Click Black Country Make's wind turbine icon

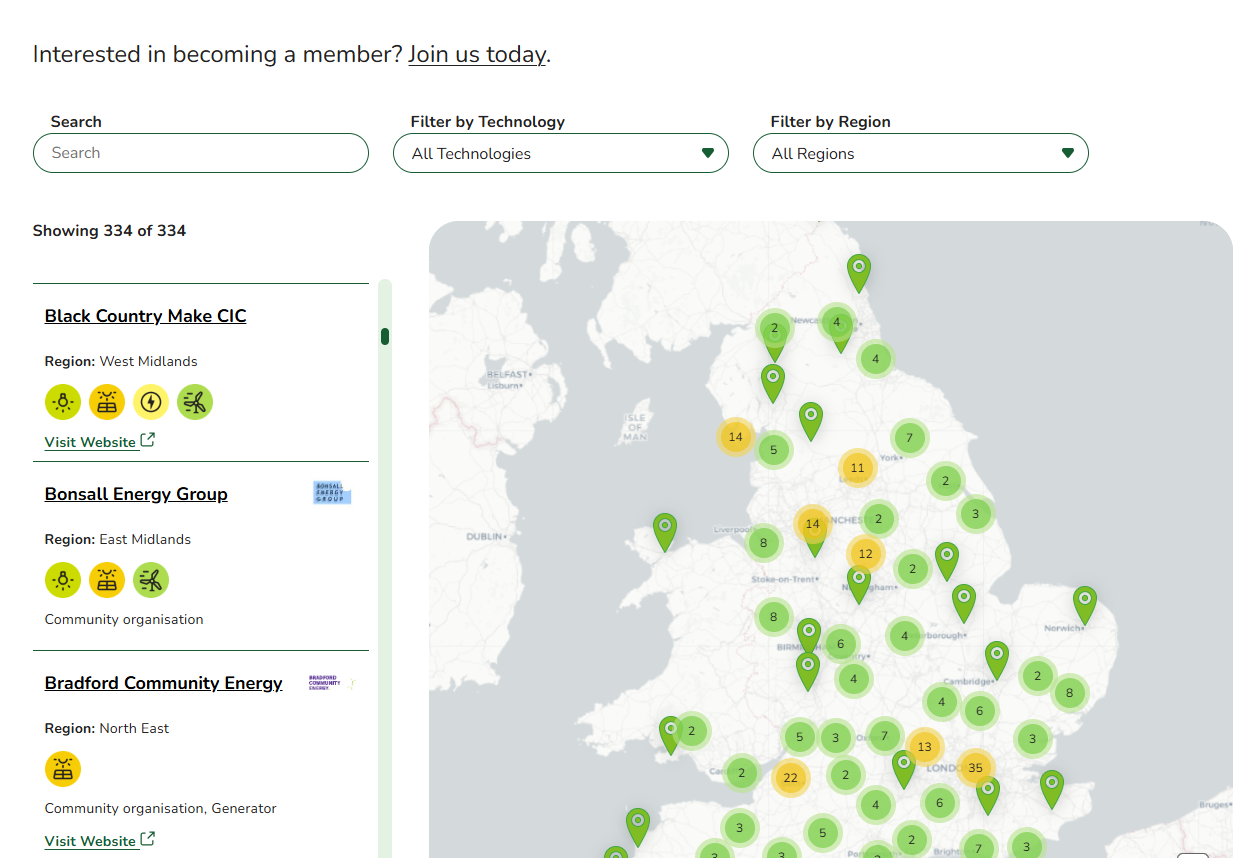pos(195,402)
